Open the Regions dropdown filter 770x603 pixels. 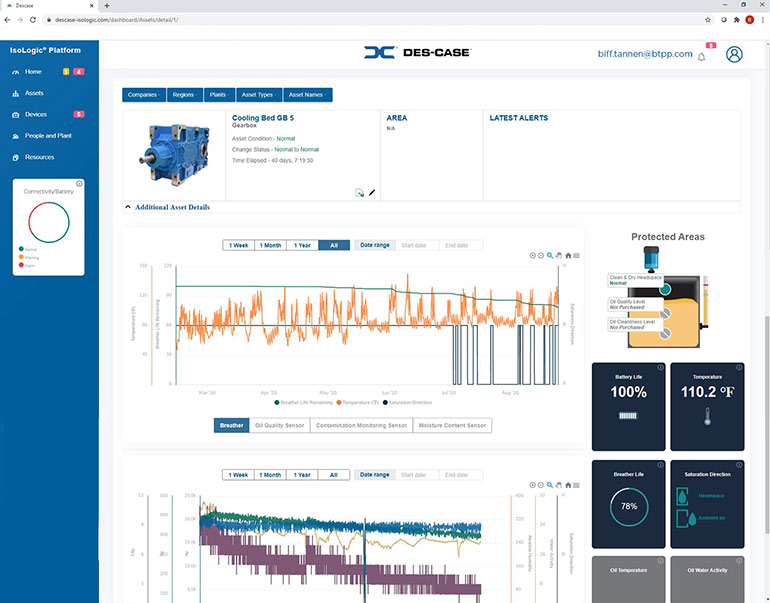coord(185,95)
